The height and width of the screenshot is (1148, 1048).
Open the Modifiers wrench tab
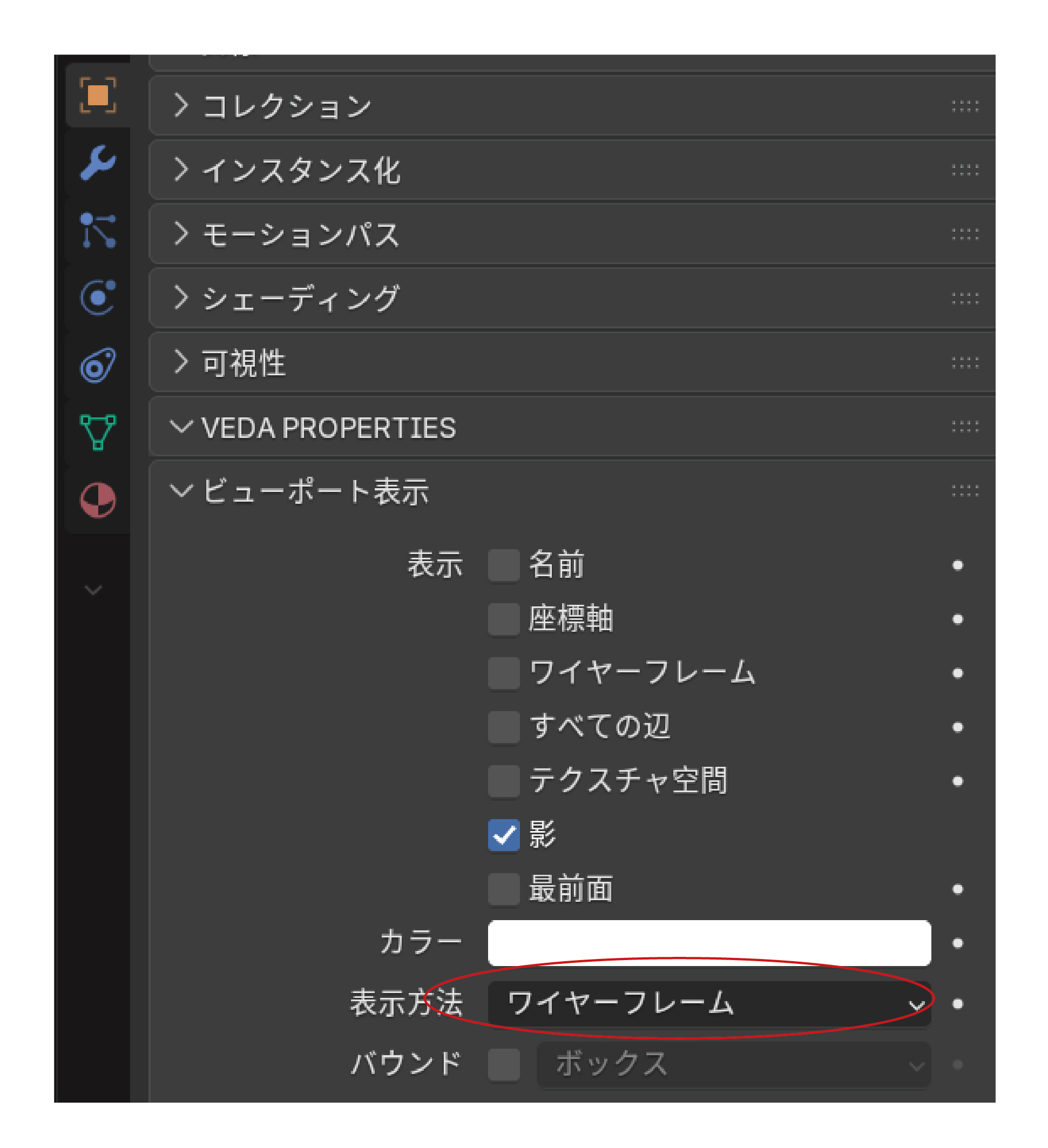click(x=98, y=163)
